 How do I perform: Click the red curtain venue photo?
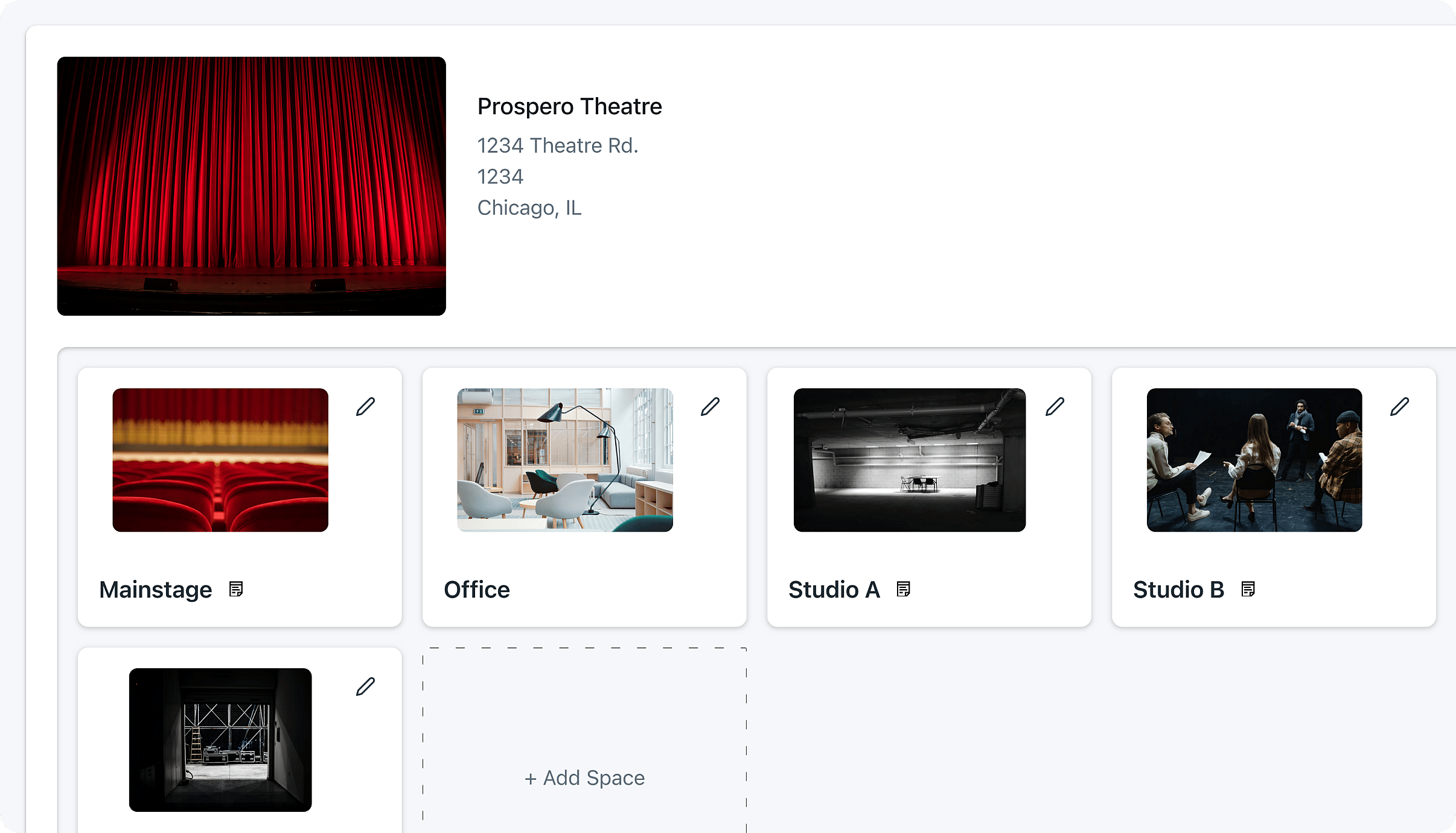pos(251,185)
